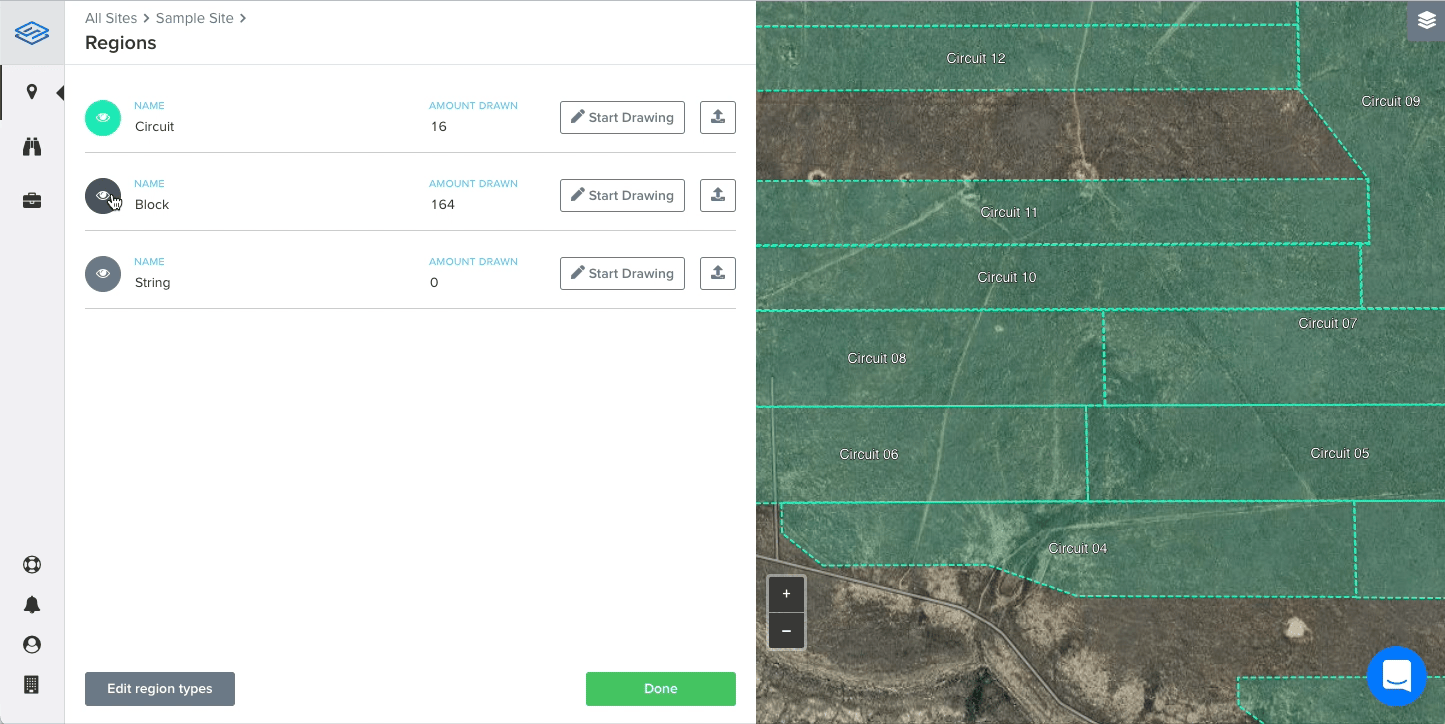Open the blue chat support bubble
Screen dimensions: 1445x724
1397,677
